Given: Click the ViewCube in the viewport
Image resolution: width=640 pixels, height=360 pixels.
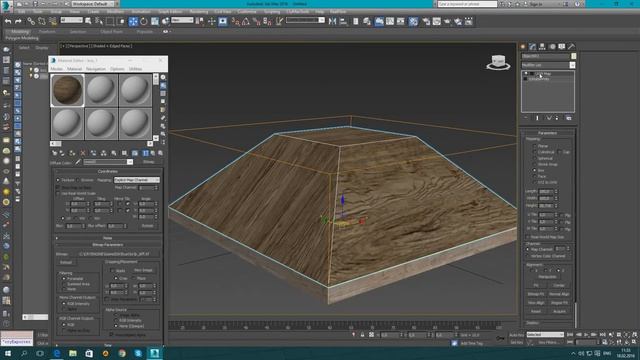Looking at the screenshot, I should [x=498, y=62].
